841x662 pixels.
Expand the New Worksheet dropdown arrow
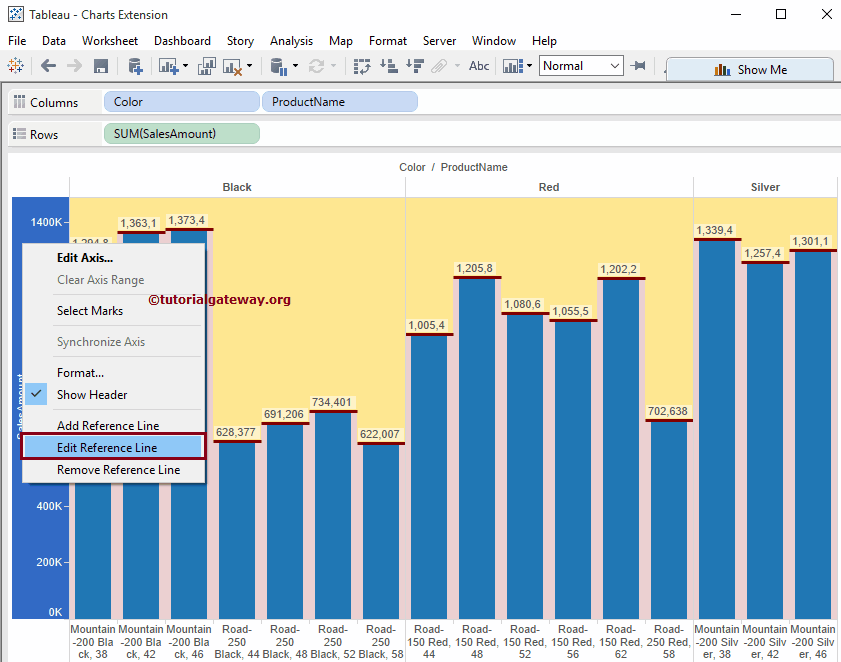pyautogui.click(x=186, y=66)
